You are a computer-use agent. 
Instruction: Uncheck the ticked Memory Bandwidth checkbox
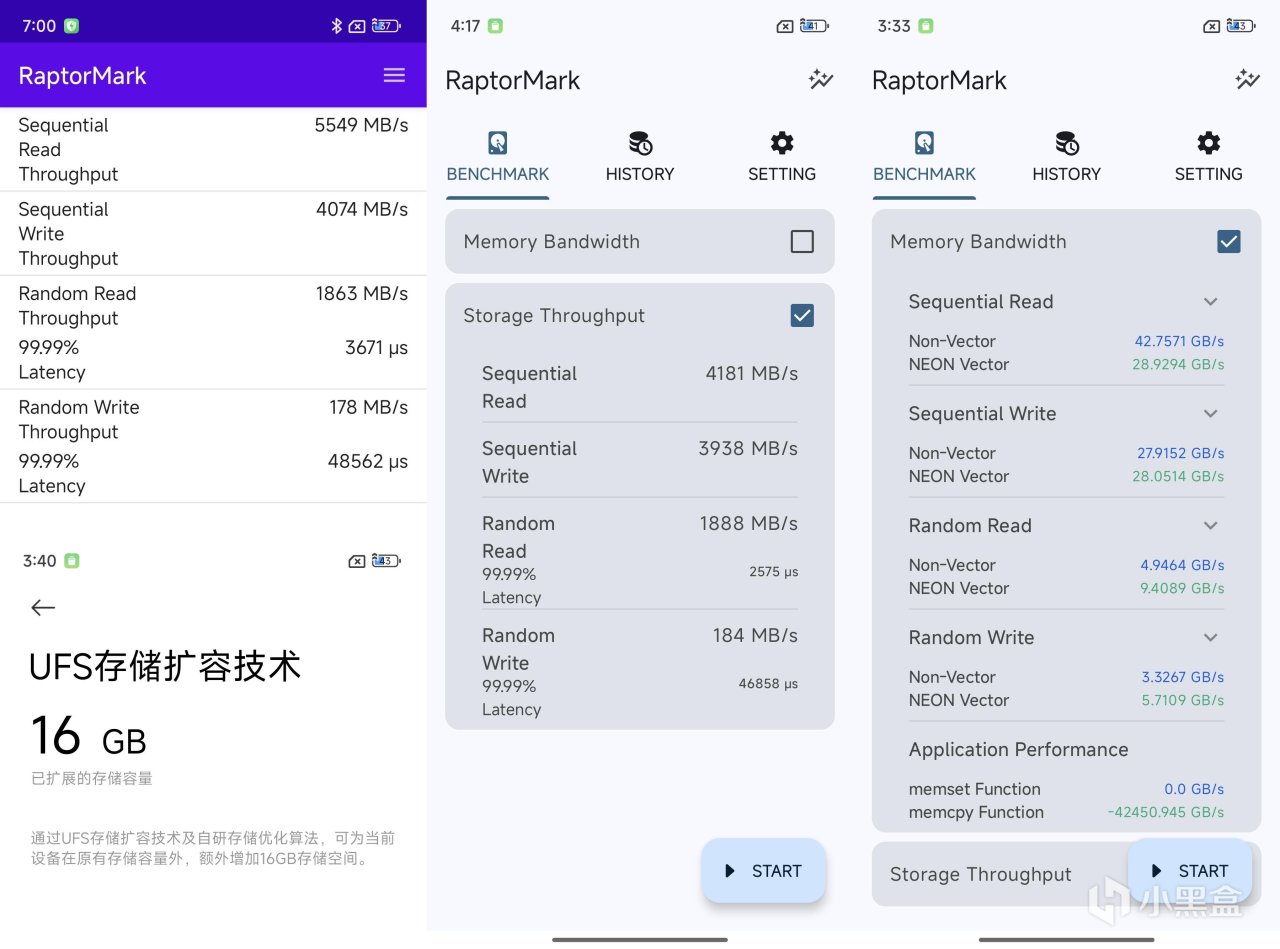(1229, 241)
